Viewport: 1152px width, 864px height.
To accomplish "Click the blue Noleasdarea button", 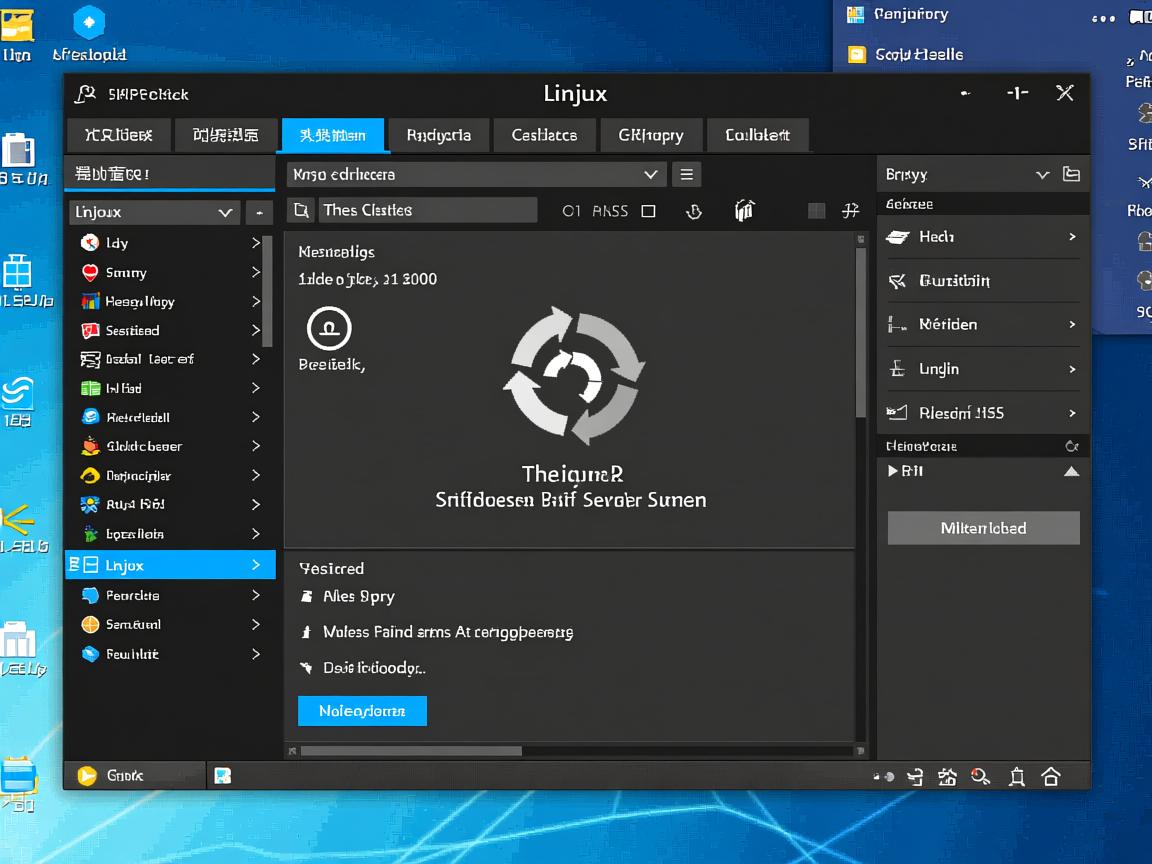I will click(x=362, y=711).
